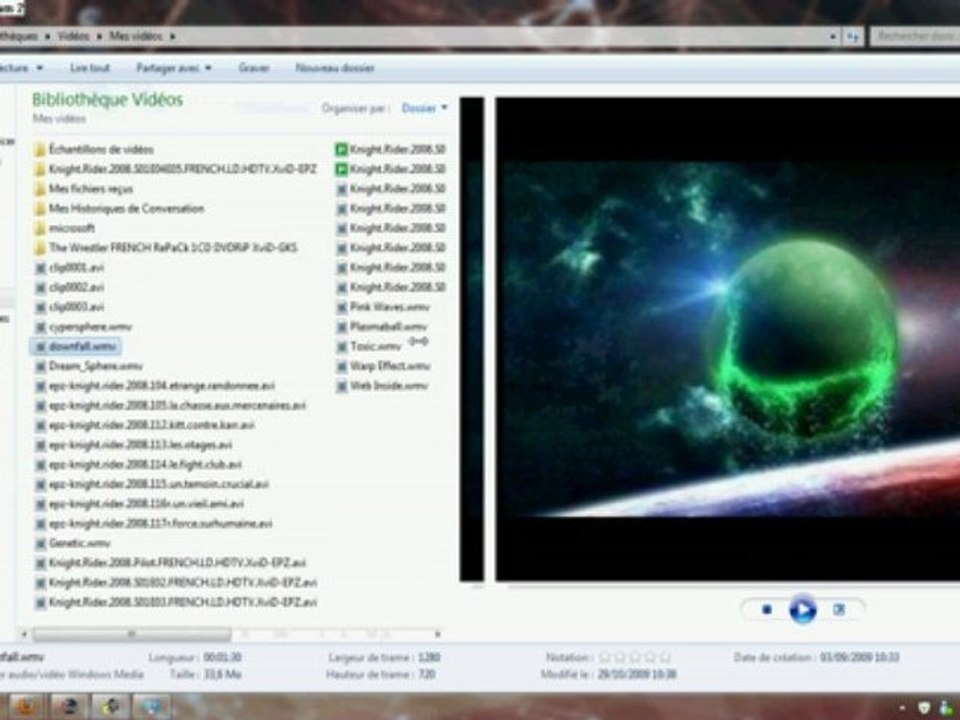The width and height of the screenshot is (960, 720).
Task: Click the Longueur value 00:01:30
Action: pos(222,657)
